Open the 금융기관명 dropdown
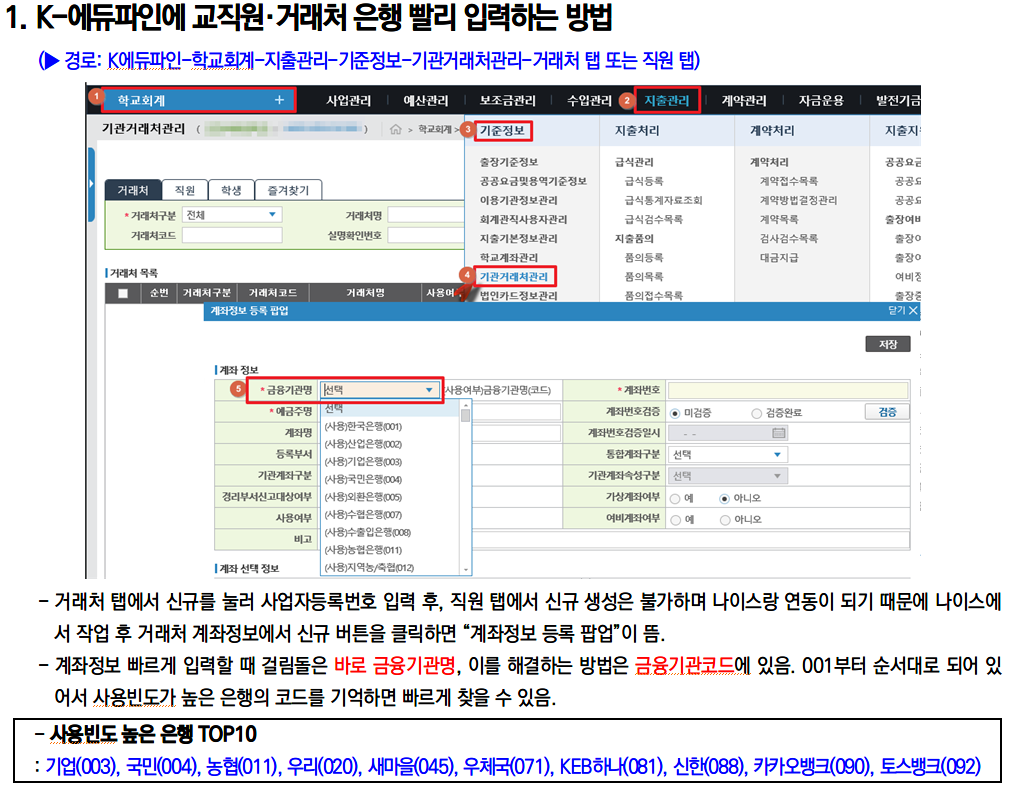The width and height of the screenshot is (1014, 790). click(x=426, y=388)
